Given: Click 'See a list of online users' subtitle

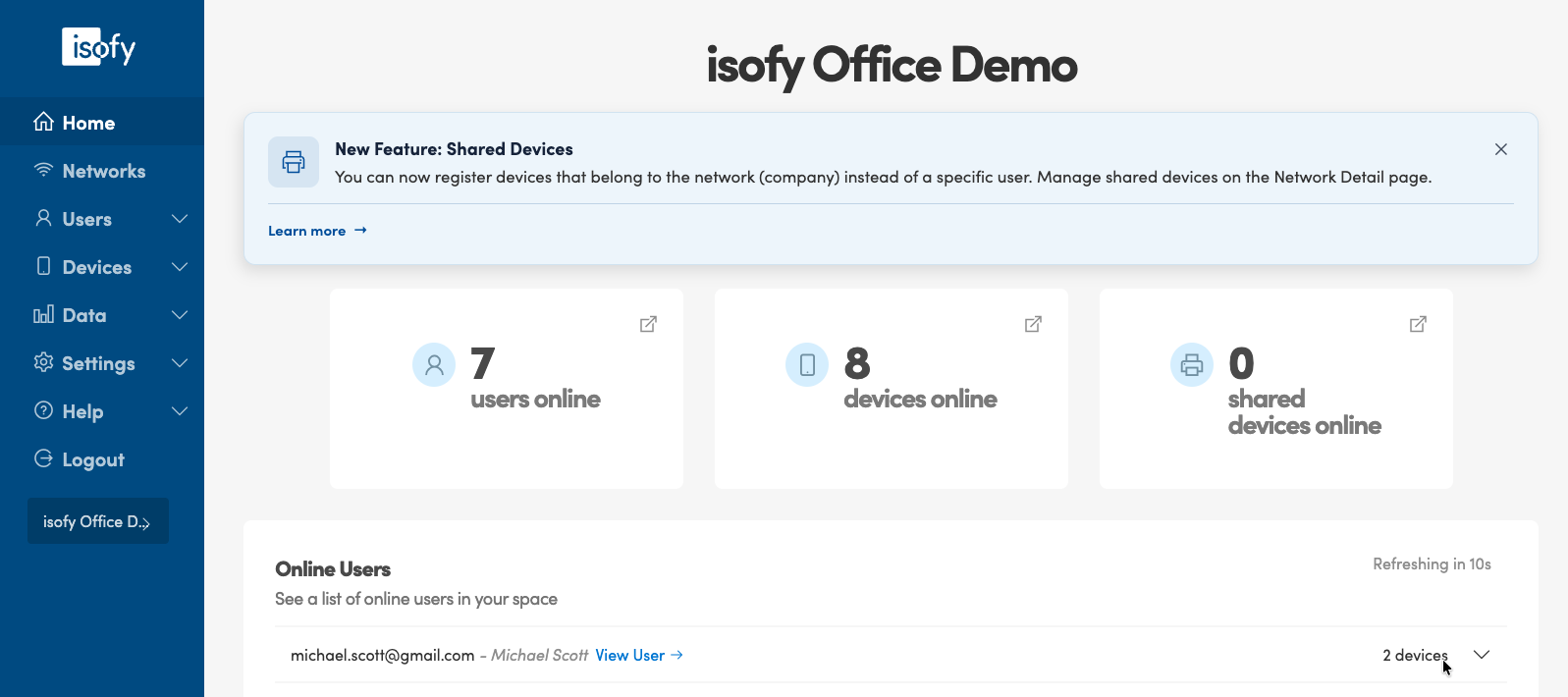Looking at the screenshot, I should [x=416, y=599].
